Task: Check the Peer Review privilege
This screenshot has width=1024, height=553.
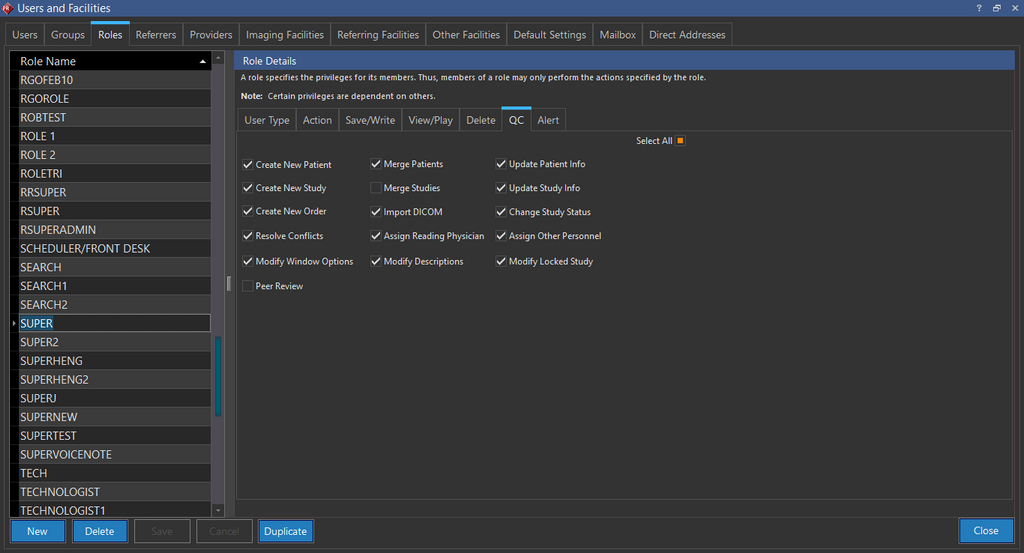Action: click(248, 286)
